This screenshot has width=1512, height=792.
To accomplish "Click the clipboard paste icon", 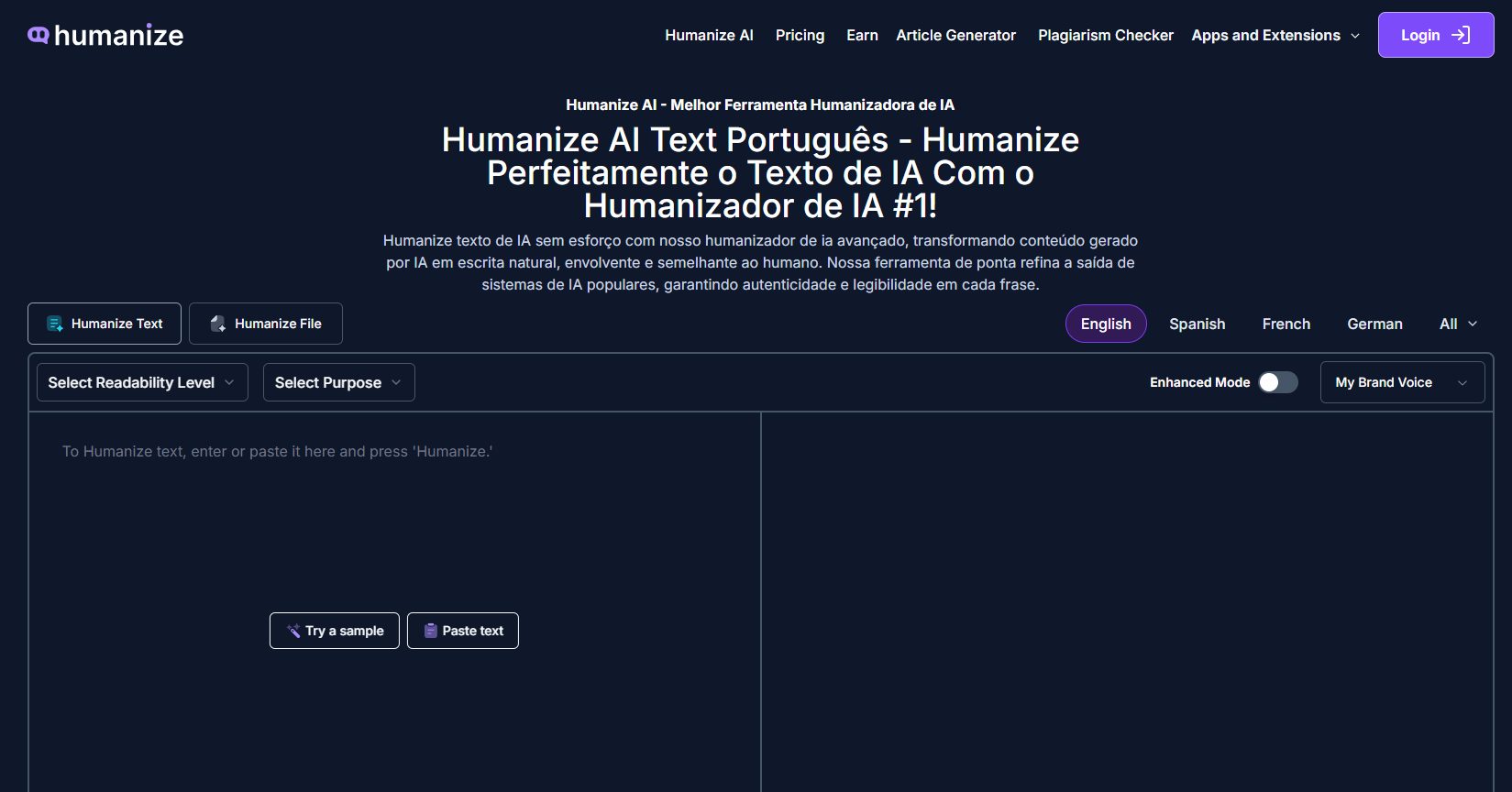I will [x=430, y=631].
